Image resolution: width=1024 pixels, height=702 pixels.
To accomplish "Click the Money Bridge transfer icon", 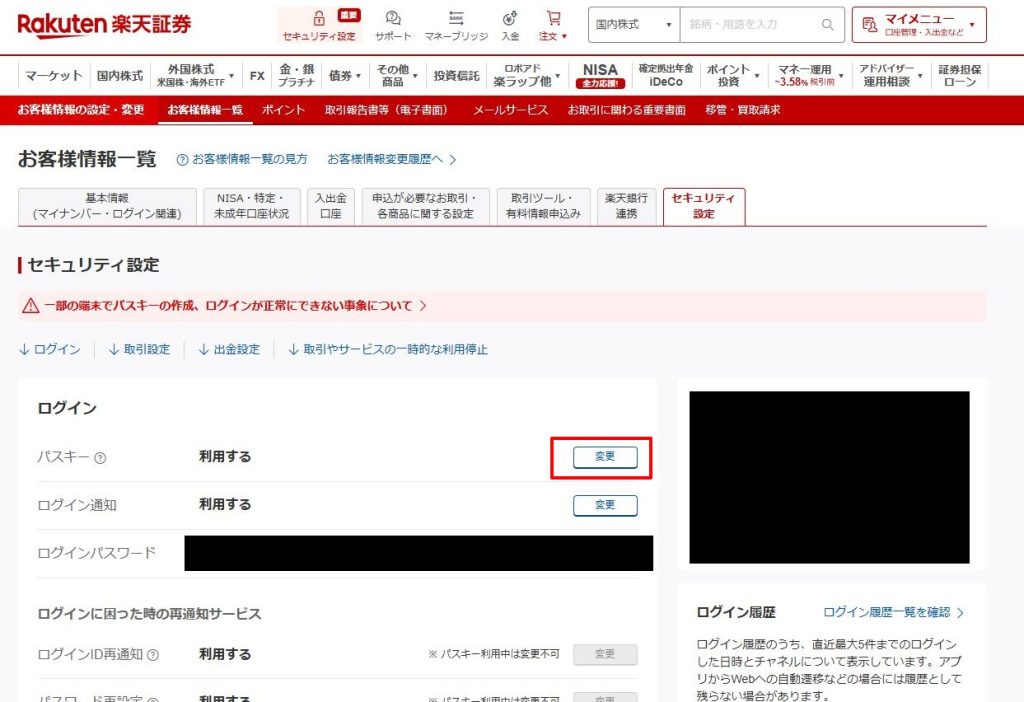I will 456,18.
